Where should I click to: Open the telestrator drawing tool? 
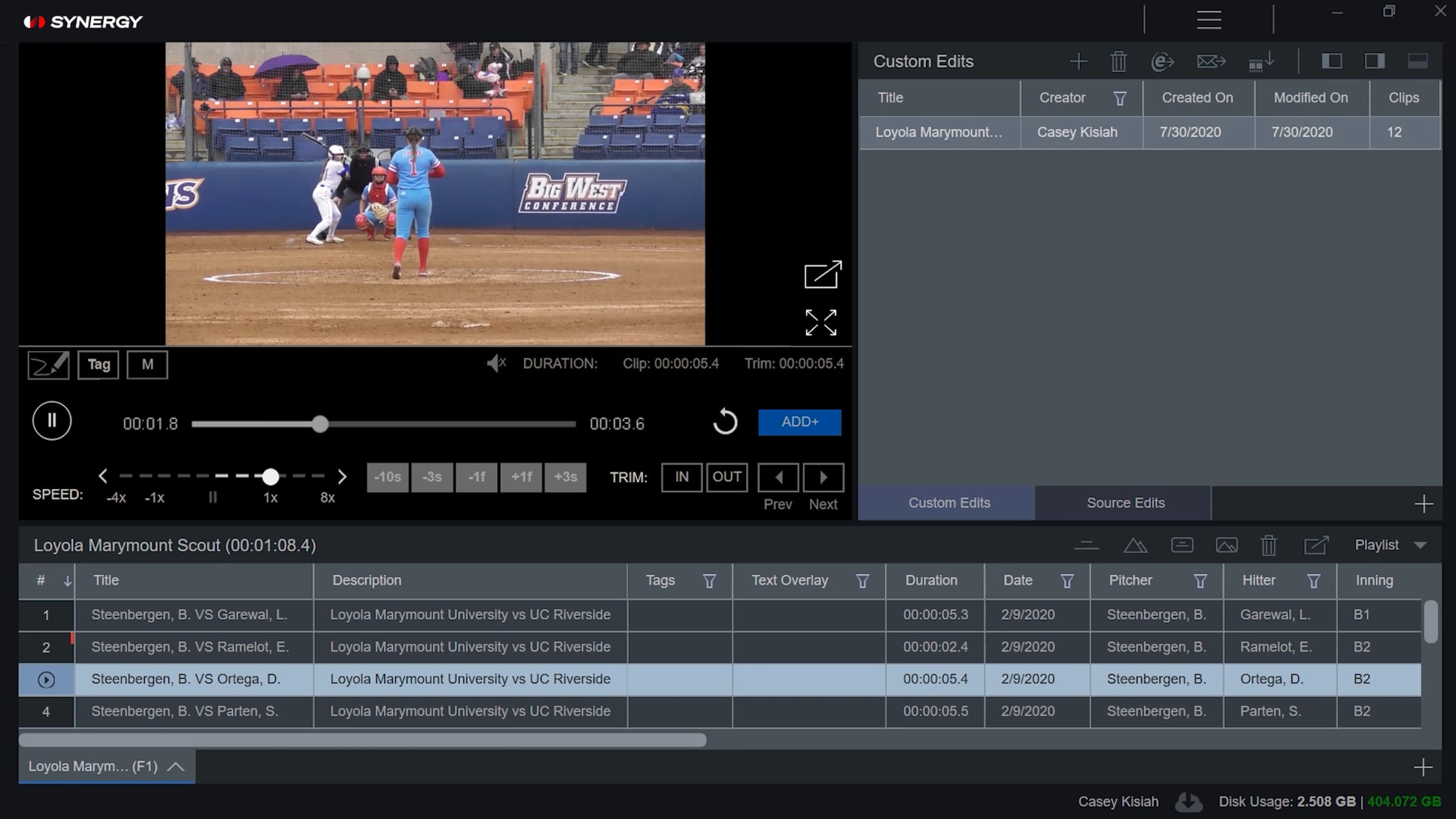(x=49, y=365)
